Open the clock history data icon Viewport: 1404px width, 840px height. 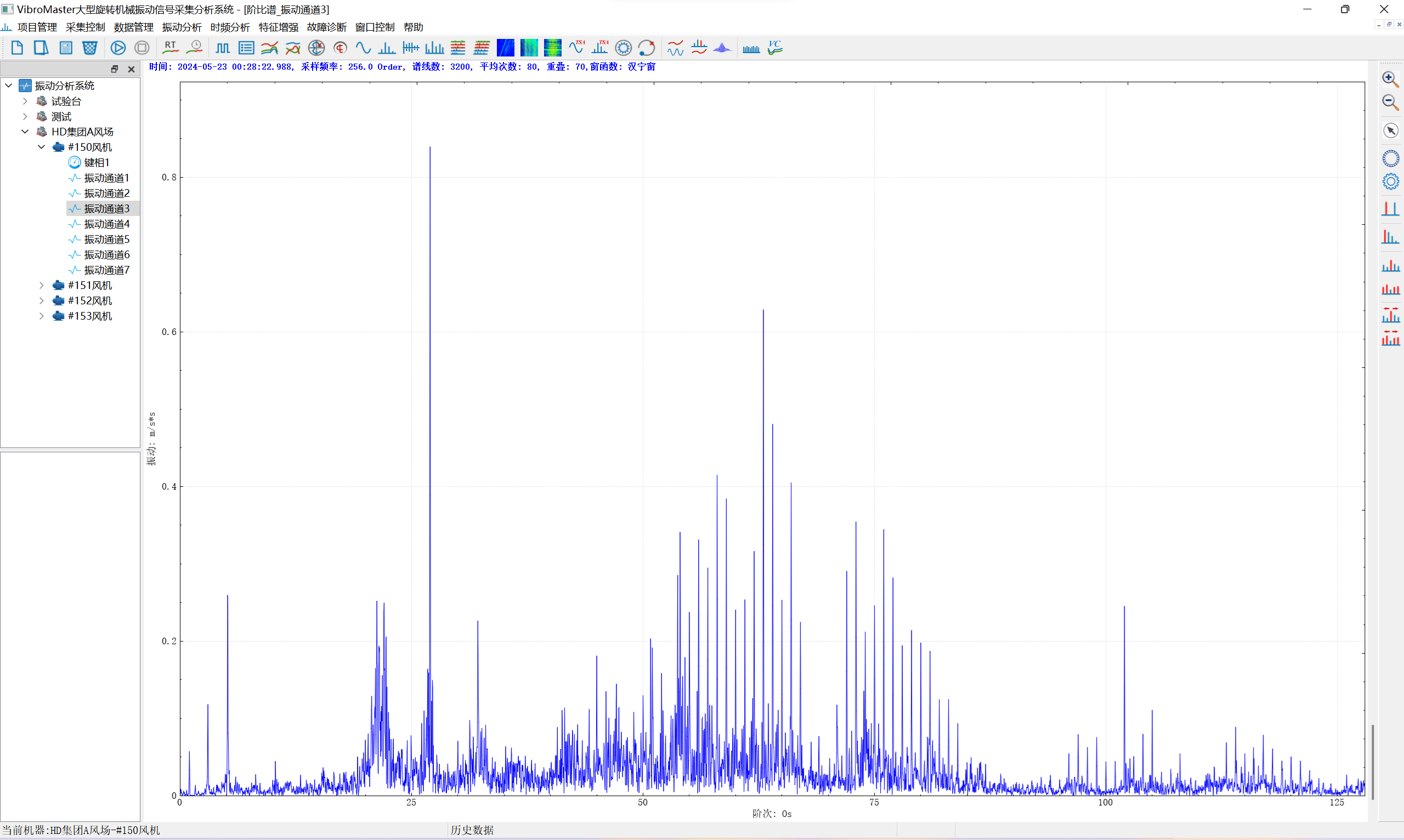click(x=195, y=48)
